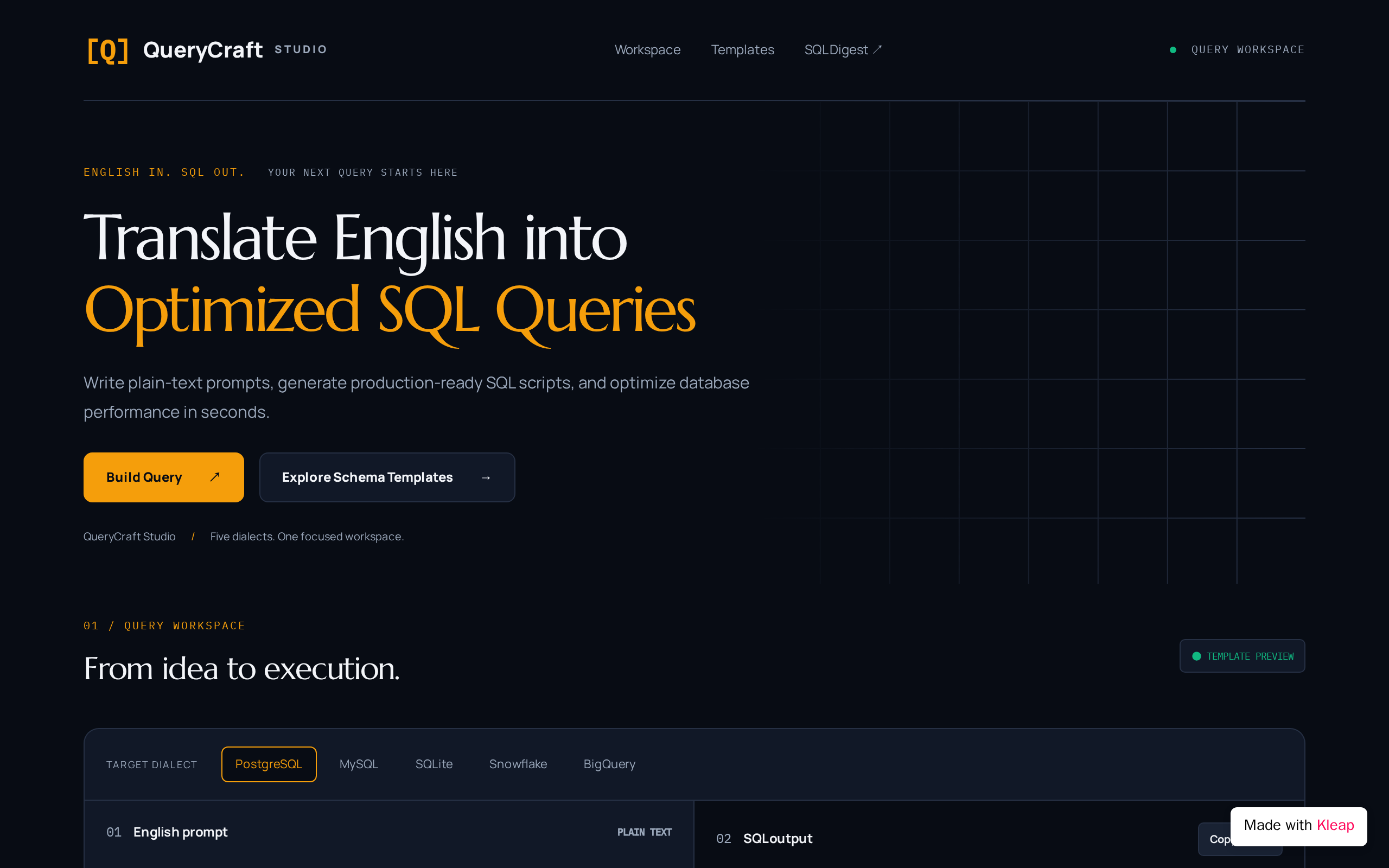The image size is (1389, 868).
Task: Click the STUDIO label beside the logo
Action: point(301,50)
